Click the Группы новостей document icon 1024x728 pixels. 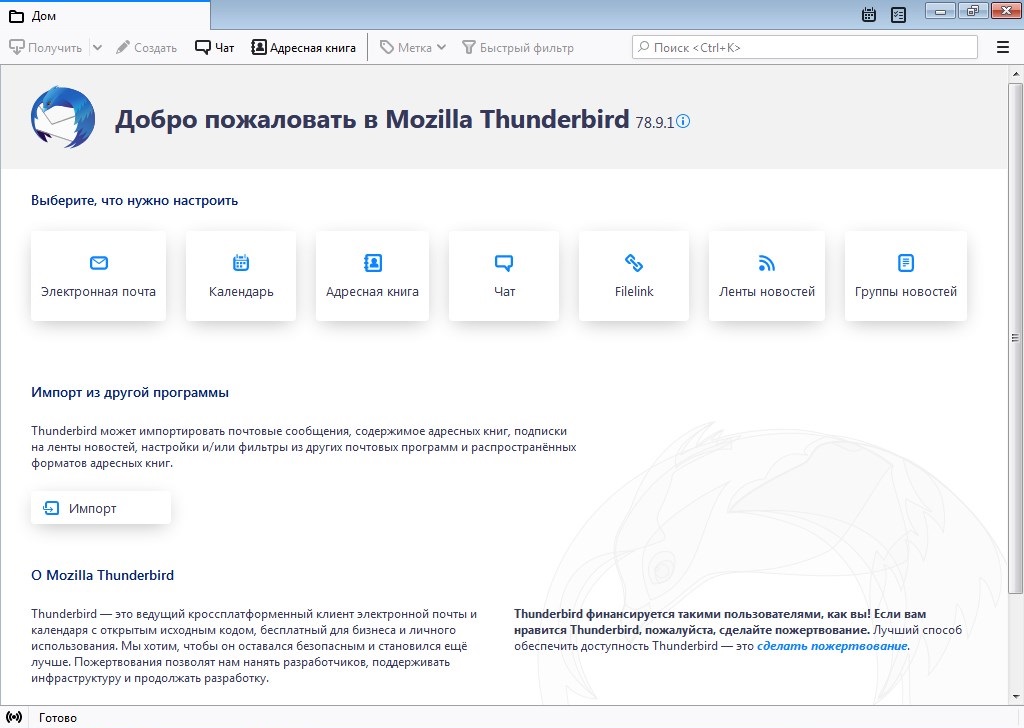click(906, 263)
